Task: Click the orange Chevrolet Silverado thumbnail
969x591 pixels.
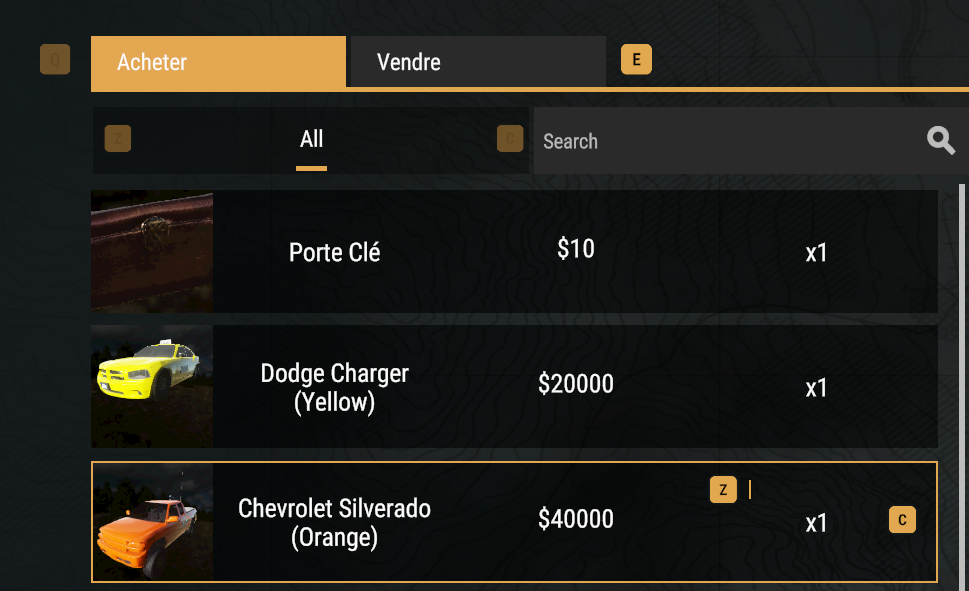Action: [x=152, y=522]
